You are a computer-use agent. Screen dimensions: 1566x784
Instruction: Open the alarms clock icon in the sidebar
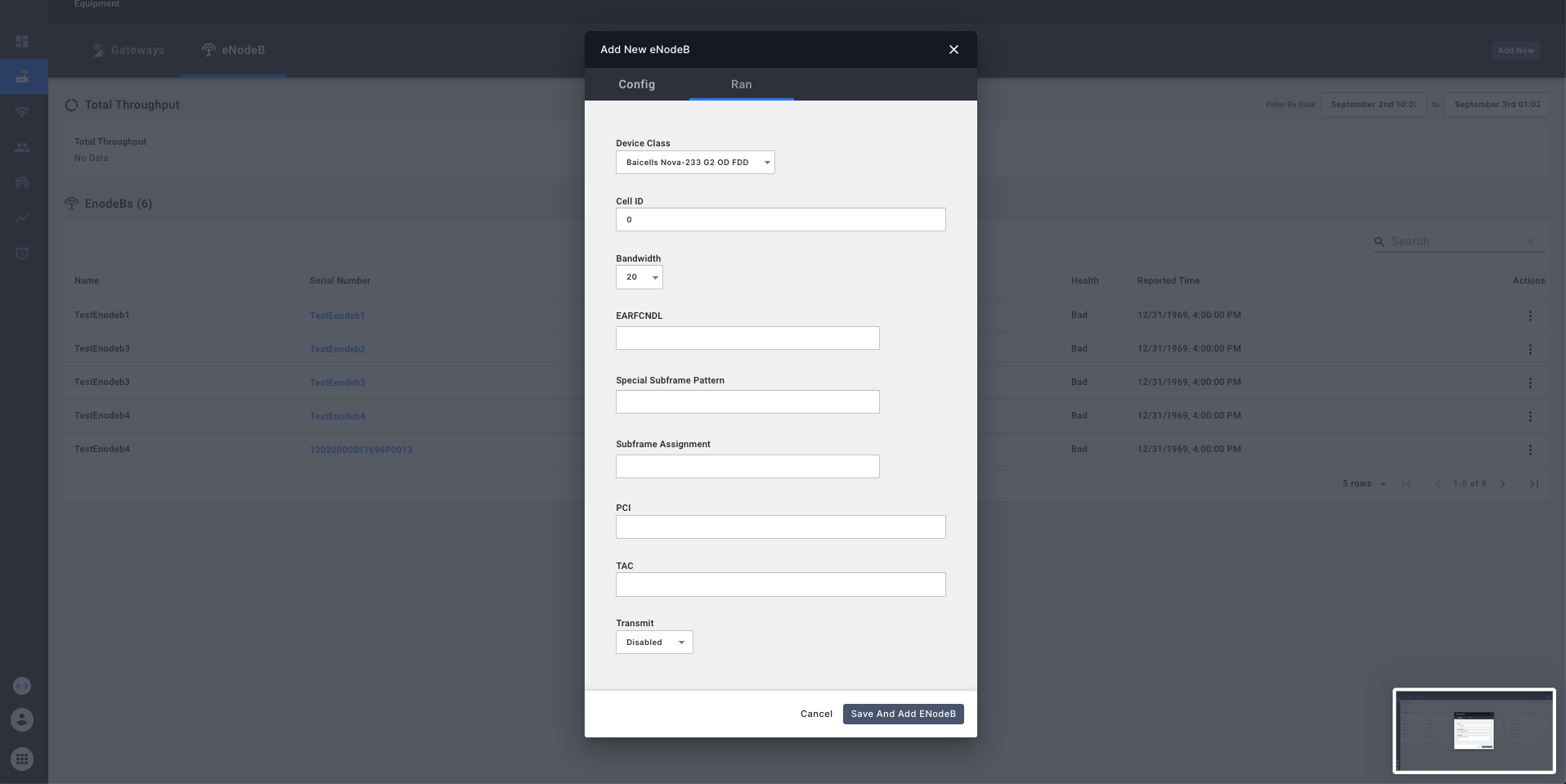pyautogui.click(x=22, y=253)
